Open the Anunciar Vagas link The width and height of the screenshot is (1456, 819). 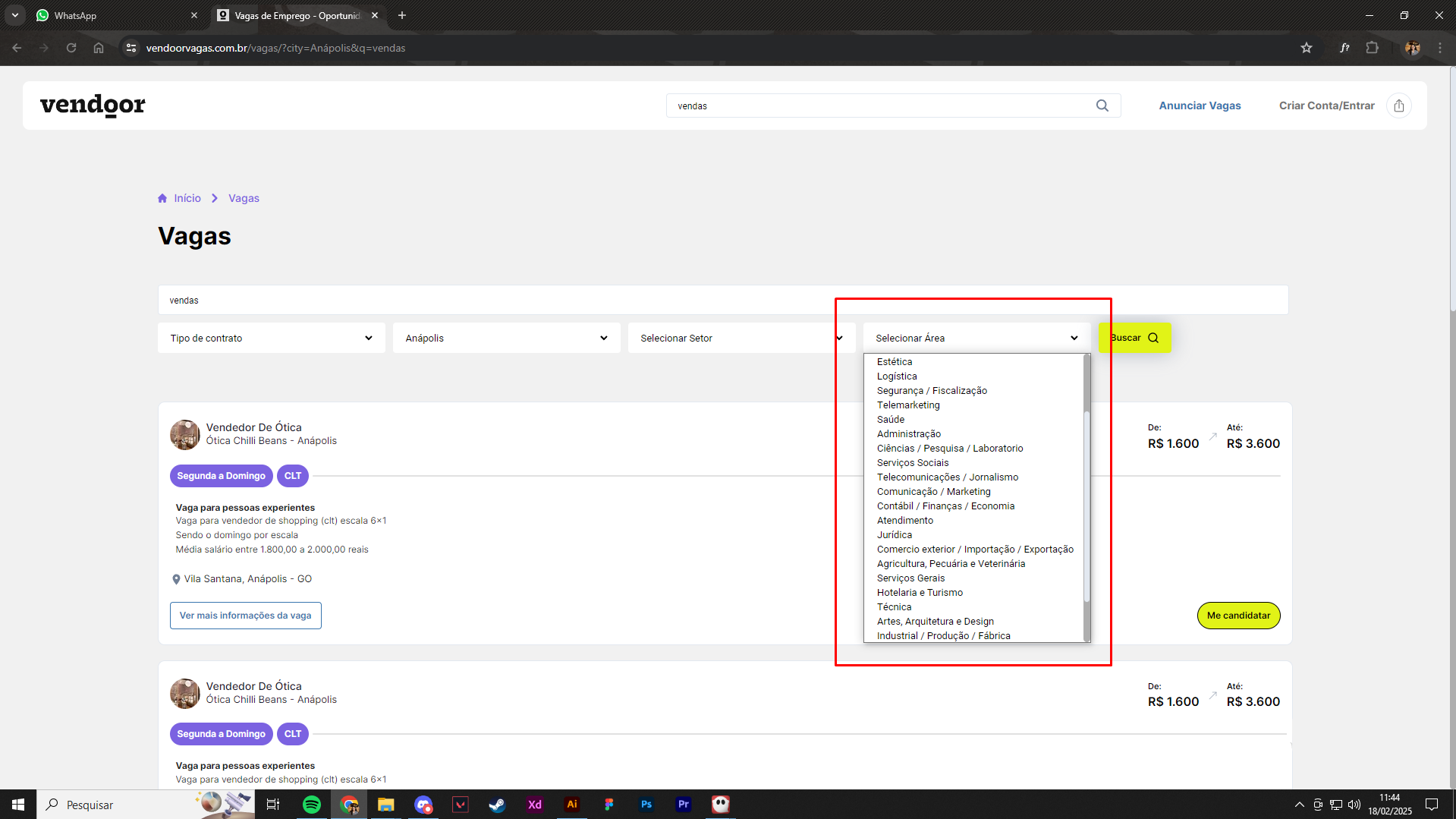[x=1200, y=106]
